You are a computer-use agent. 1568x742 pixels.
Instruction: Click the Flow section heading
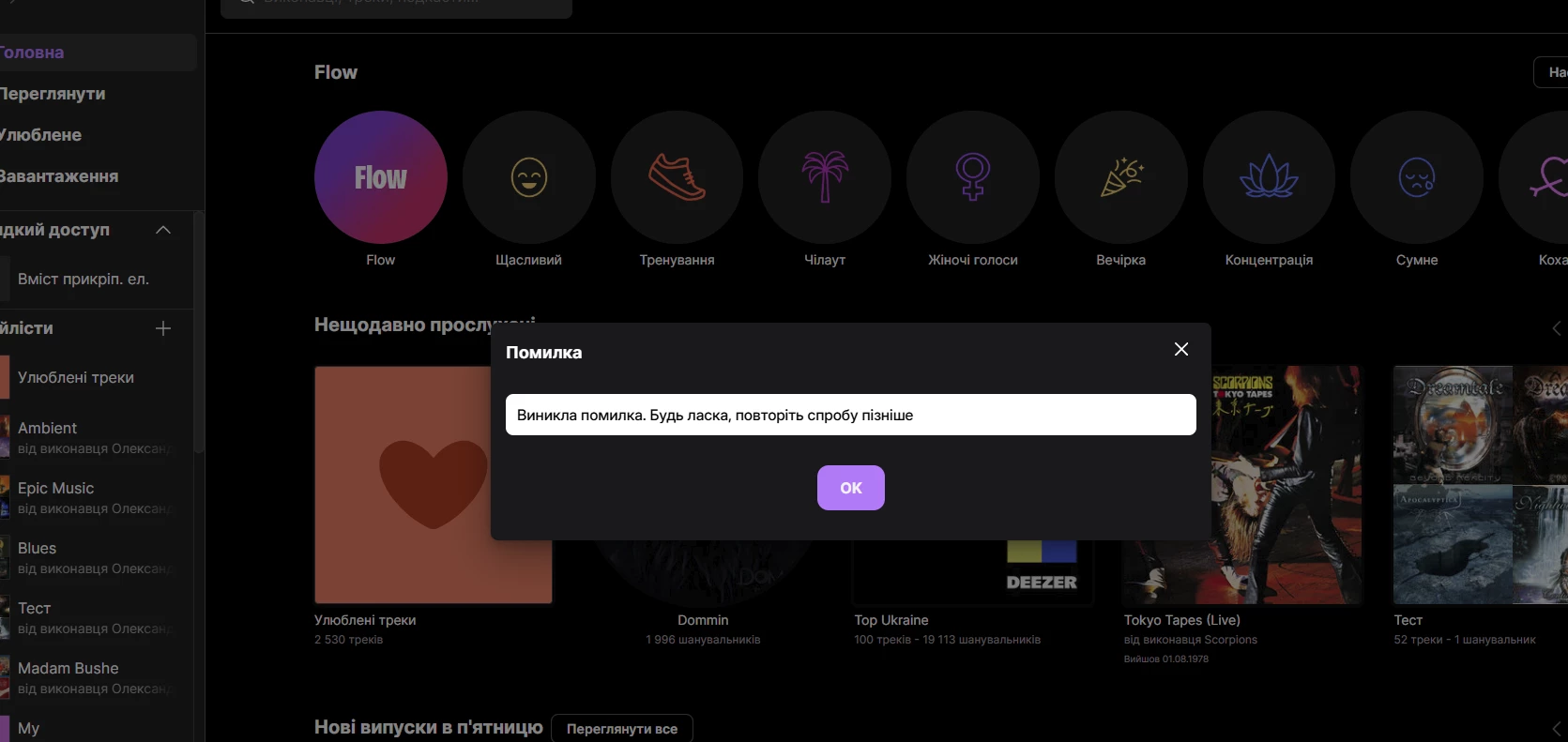click(x=336, y=72)
